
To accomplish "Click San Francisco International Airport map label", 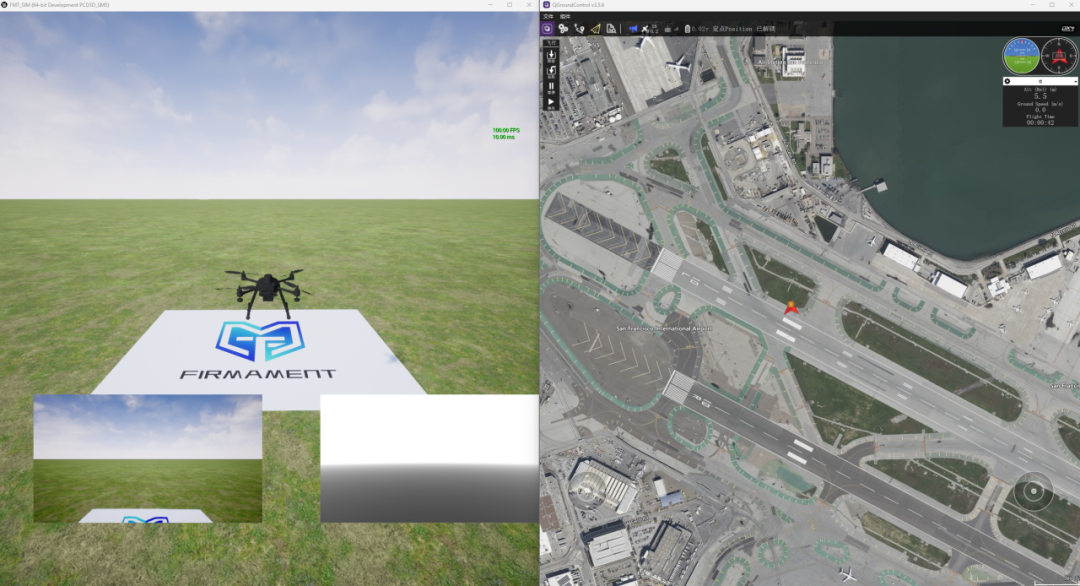I will [664, 328].
